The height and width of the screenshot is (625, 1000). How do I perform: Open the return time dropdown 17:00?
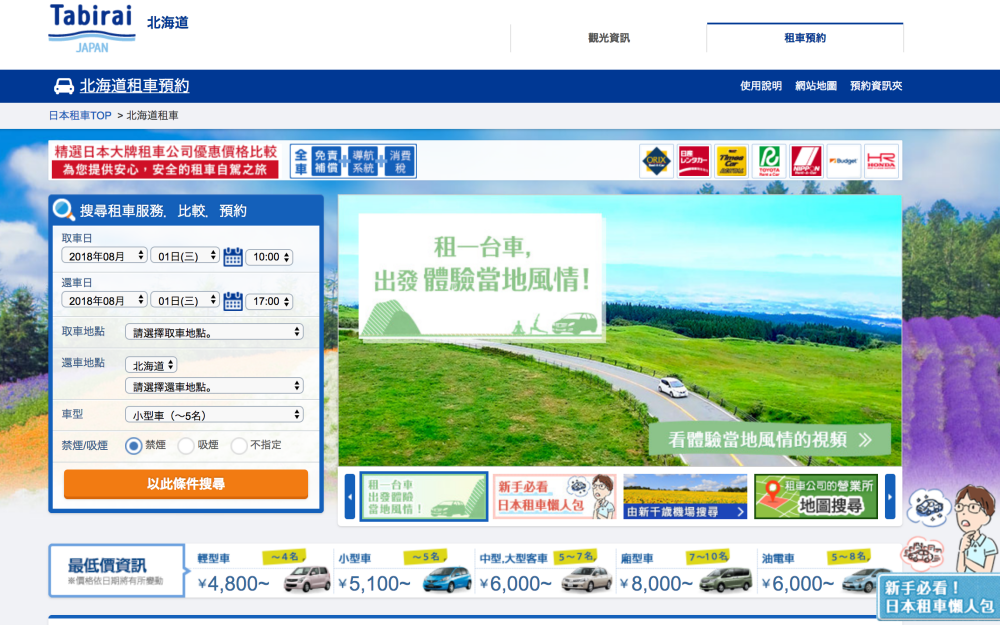pos(269,301)
